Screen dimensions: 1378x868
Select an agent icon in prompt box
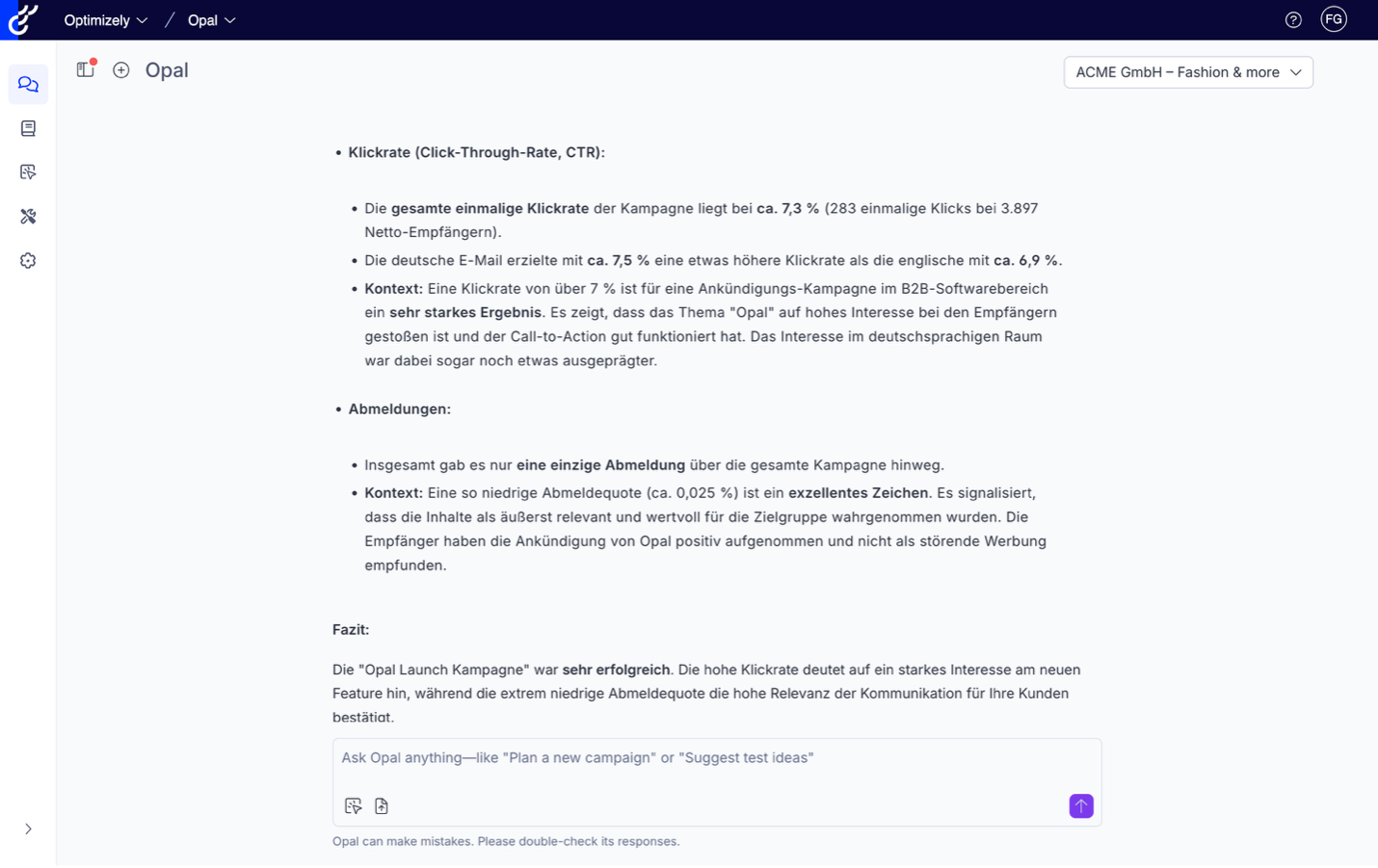[x=354, y=806]
